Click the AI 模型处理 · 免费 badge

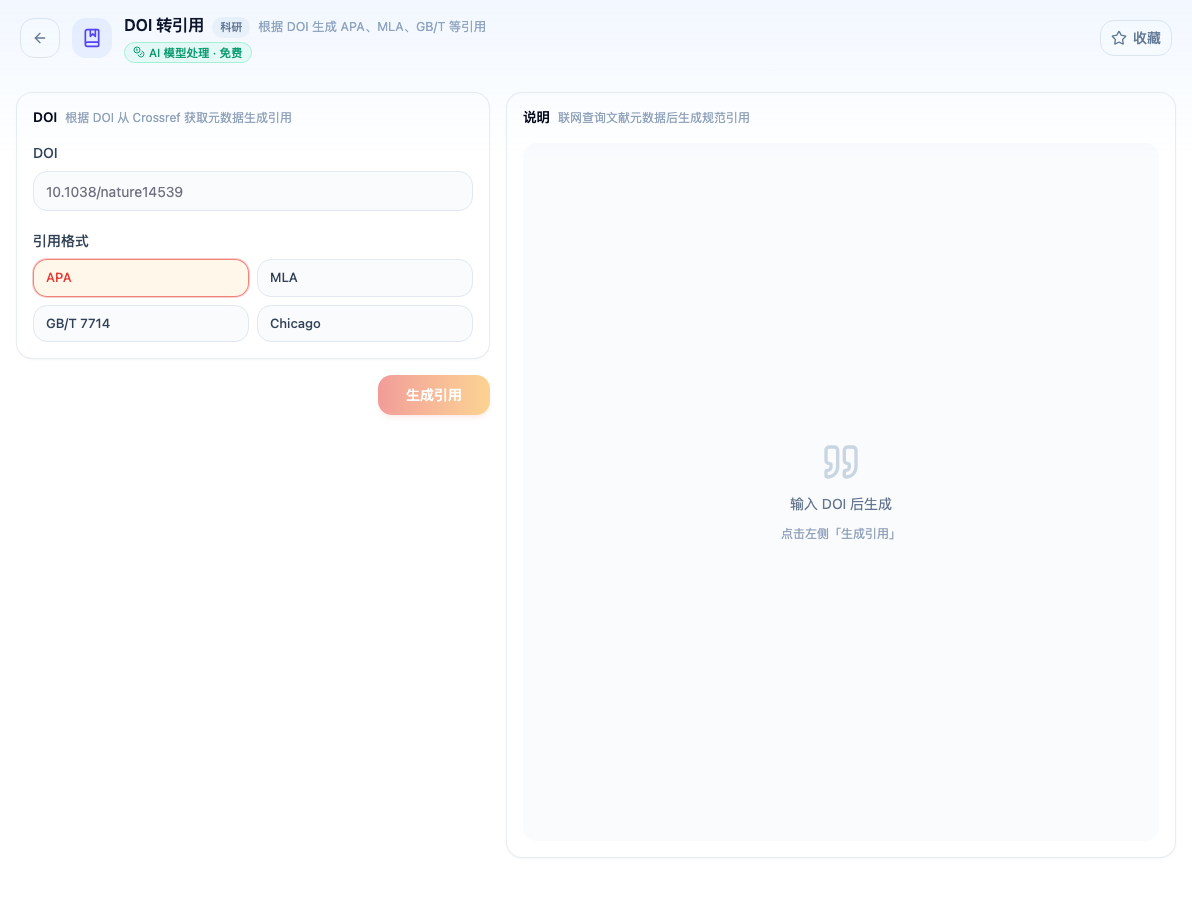(x=188, y=52)
